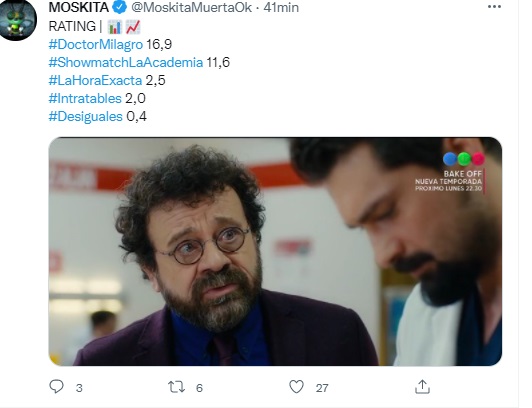Click the RATING text of the tweet
The image size is (532, 408).
[x=72, y=26]
